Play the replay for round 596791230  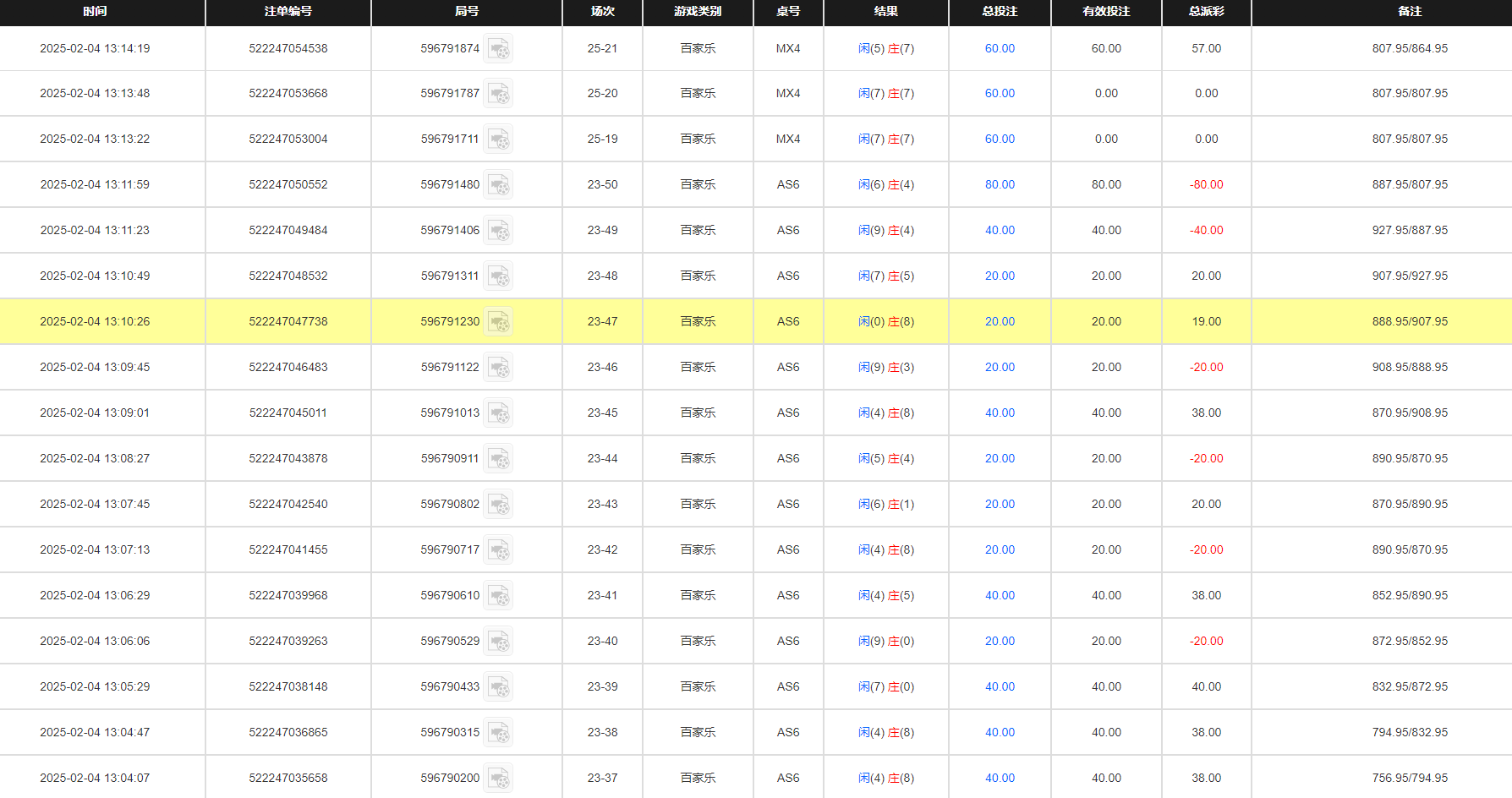pyautogui.click(x=498, y=322)
